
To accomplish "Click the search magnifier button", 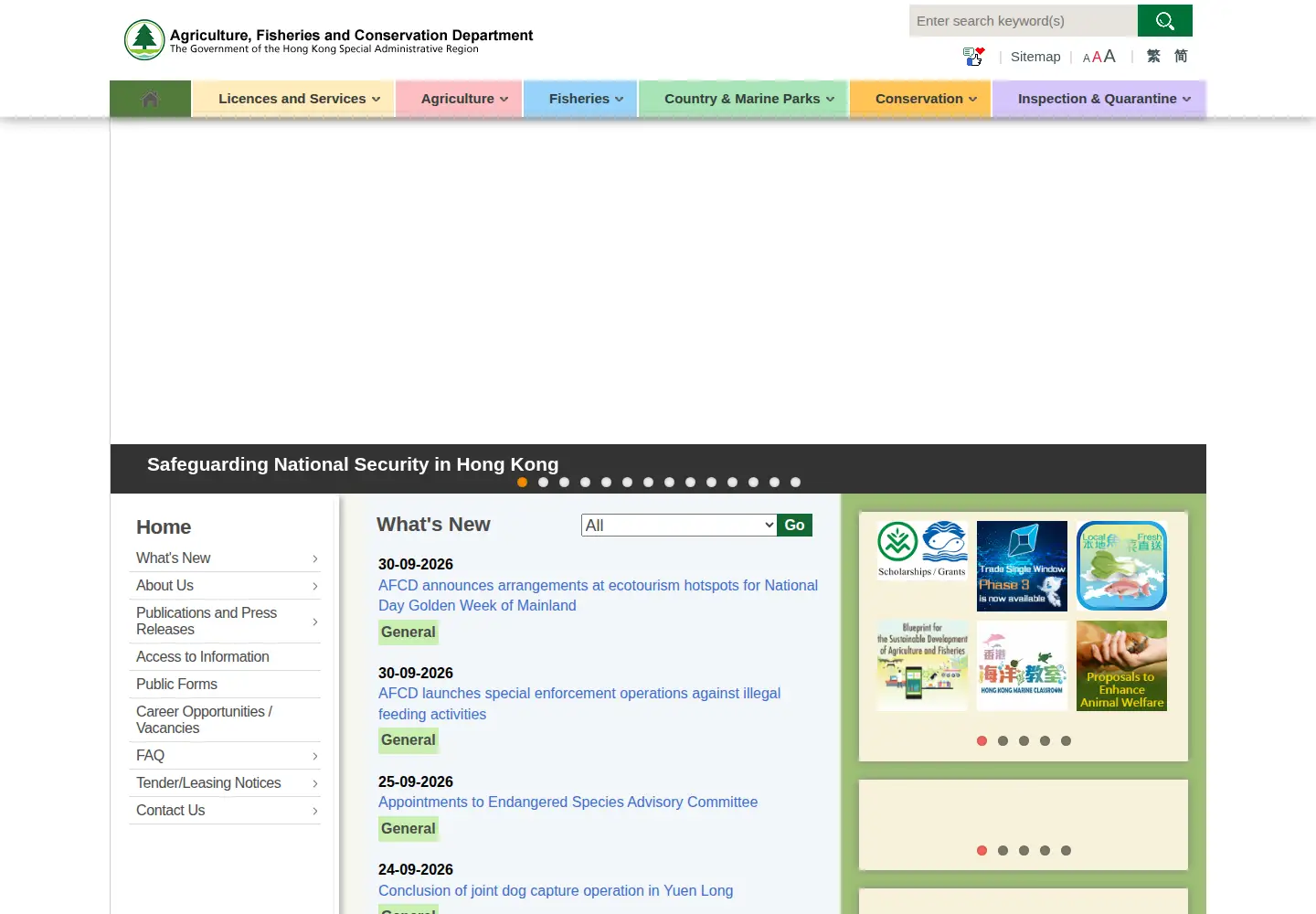I will coord(1164,20).
